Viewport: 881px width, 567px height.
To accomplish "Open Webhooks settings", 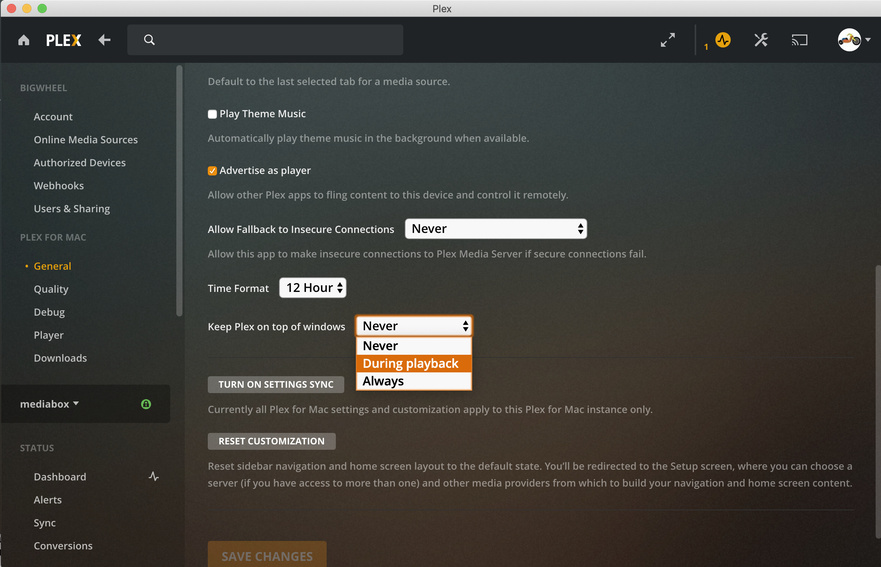I will click(x=58, y=186).
